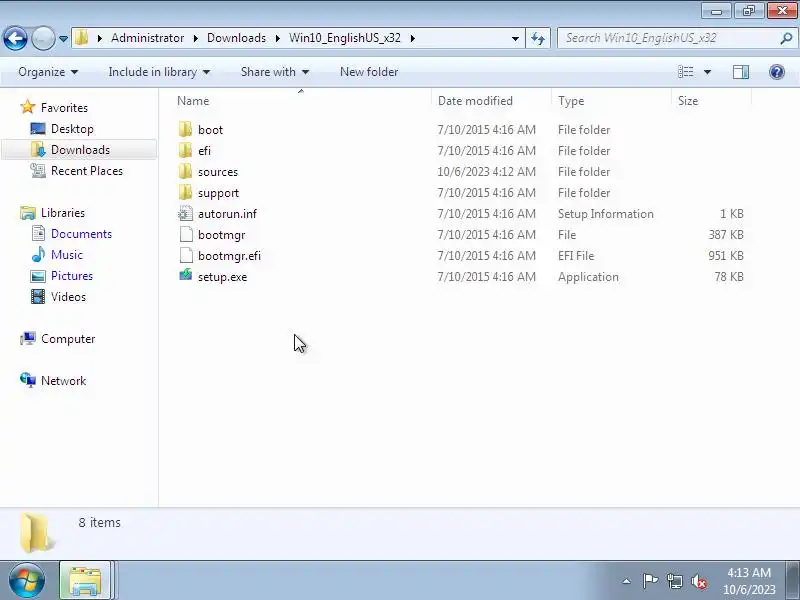Go back using the Back arrow button
800x600 pixels.
pos(15,38)
